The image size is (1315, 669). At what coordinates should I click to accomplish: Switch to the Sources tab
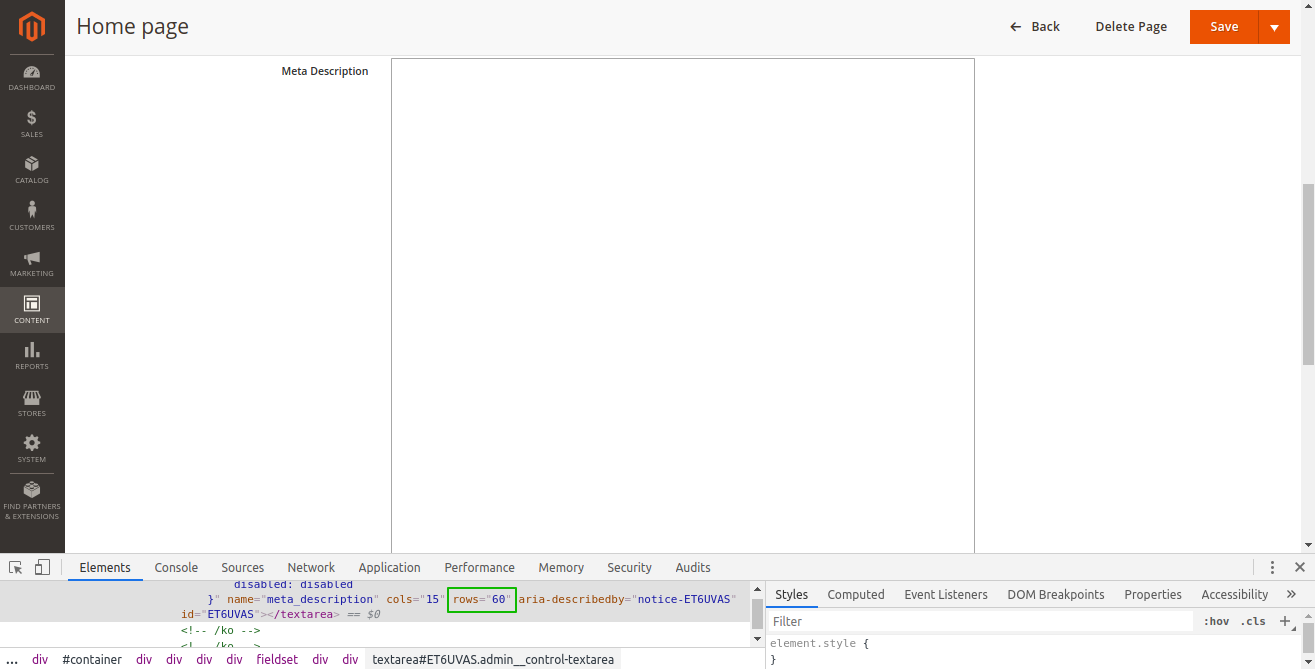pyautogui.click(x=243, y=567)
